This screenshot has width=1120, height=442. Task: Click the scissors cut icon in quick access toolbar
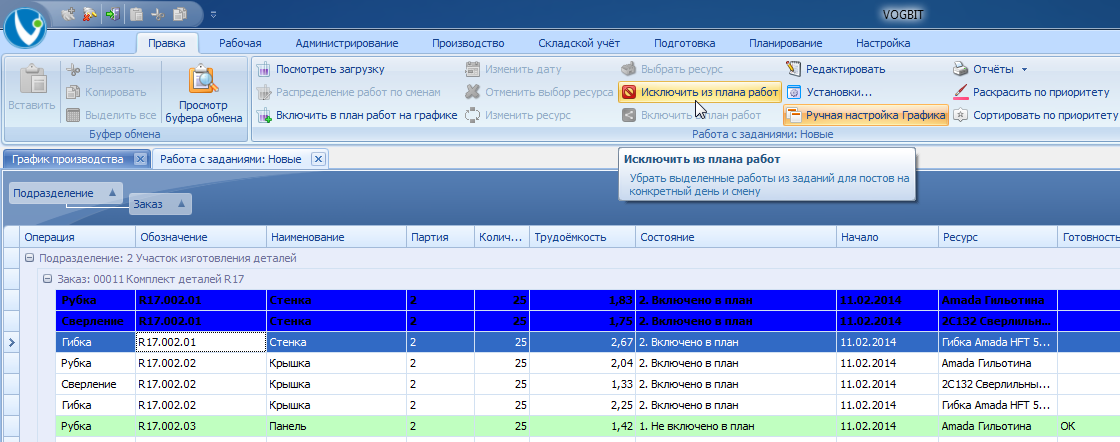[x=157, y=13]
